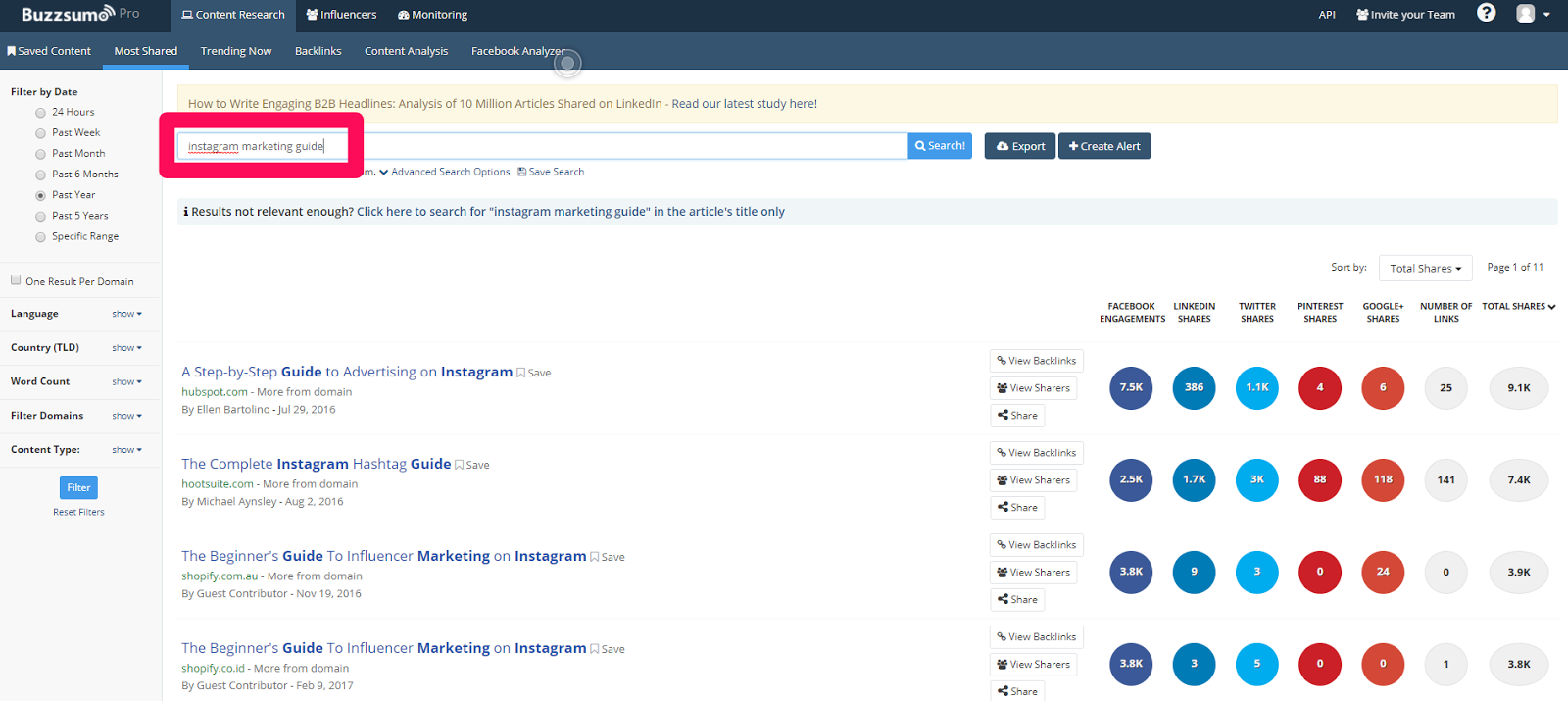Open the Backlinks section
This screenshot has height=701, width=1568.
pyautogui.click(x=318, y=51)
